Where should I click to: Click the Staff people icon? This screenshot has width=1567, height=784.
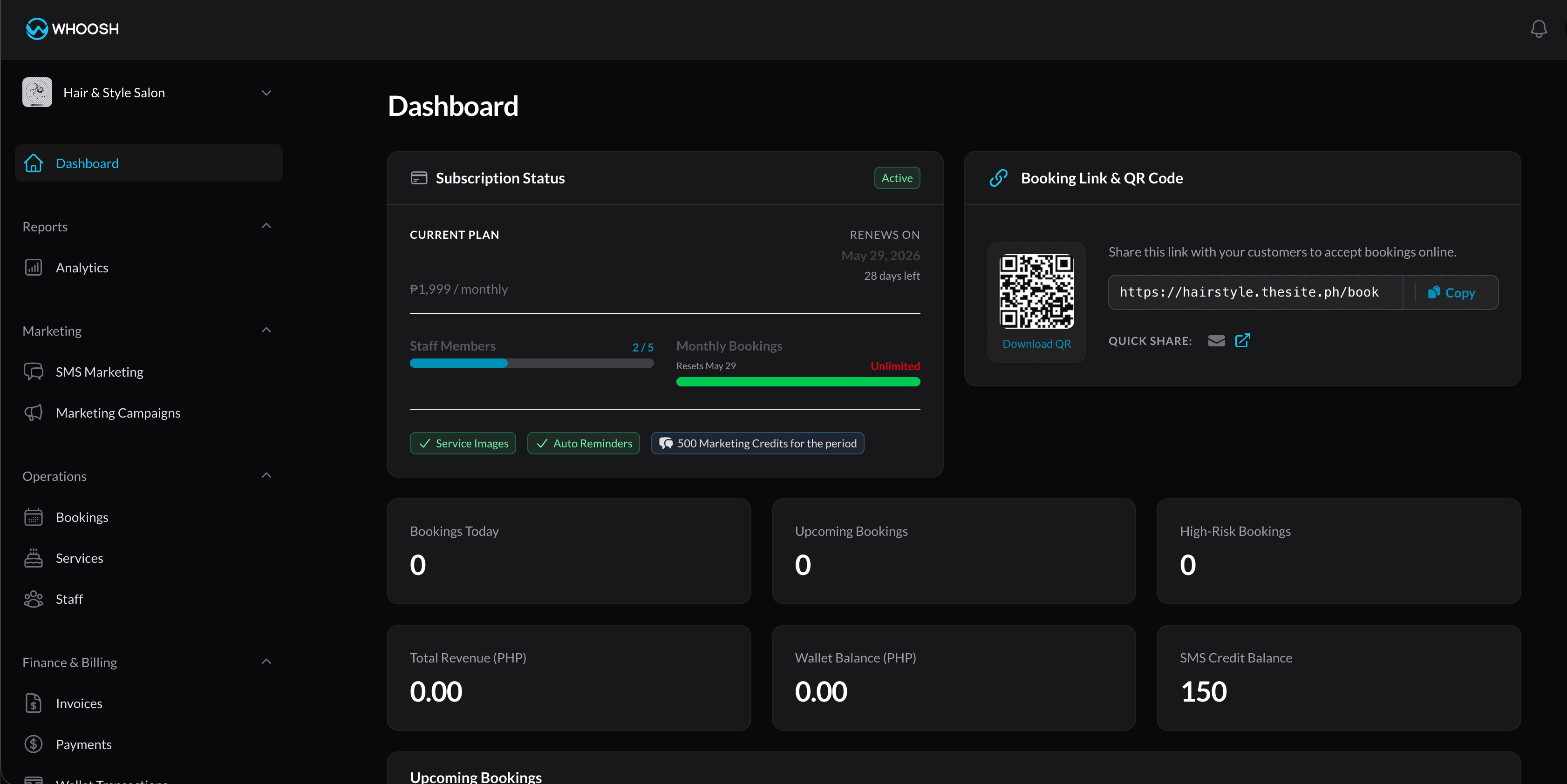pyautogui.click(x=34, y=599)
